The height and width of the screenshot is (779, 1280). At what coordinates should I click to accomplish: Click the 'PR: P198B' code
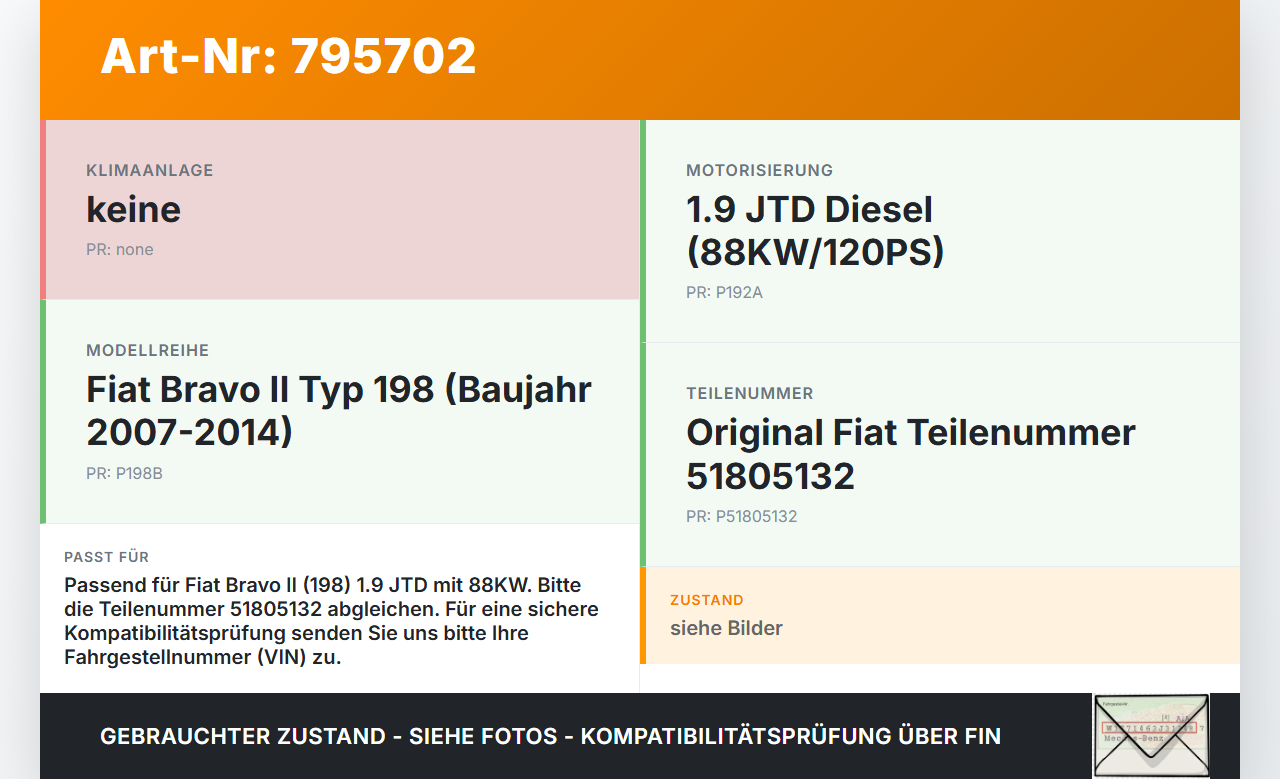click(124, 473)
